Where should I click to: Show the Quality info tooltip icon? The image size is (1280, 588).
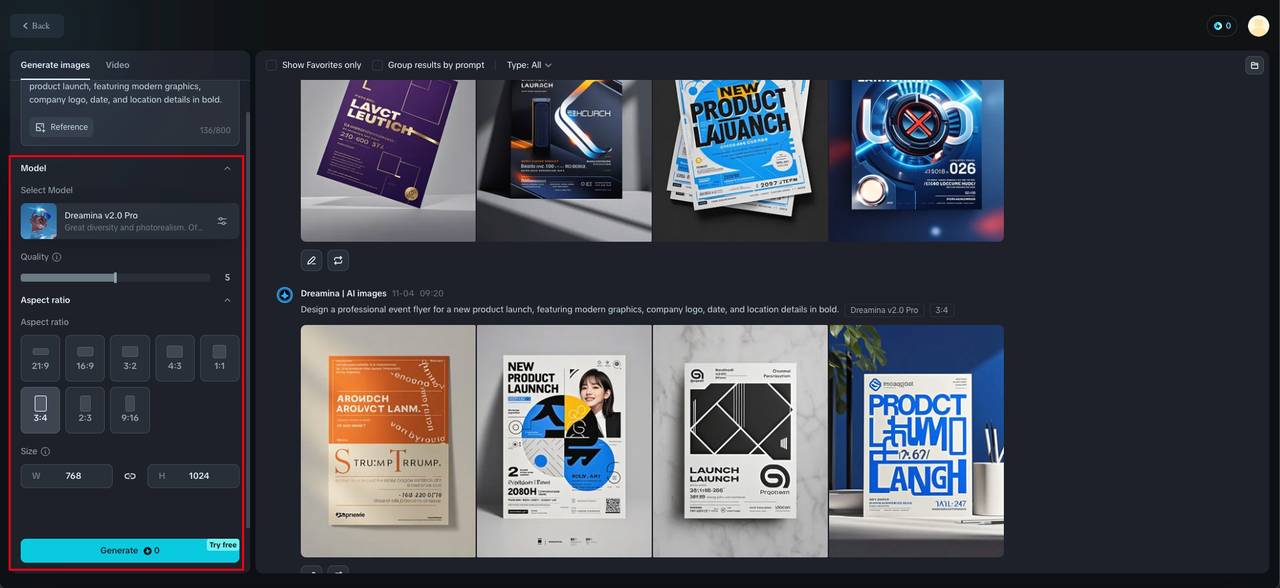pyautogui.click(x=56, y=257)
